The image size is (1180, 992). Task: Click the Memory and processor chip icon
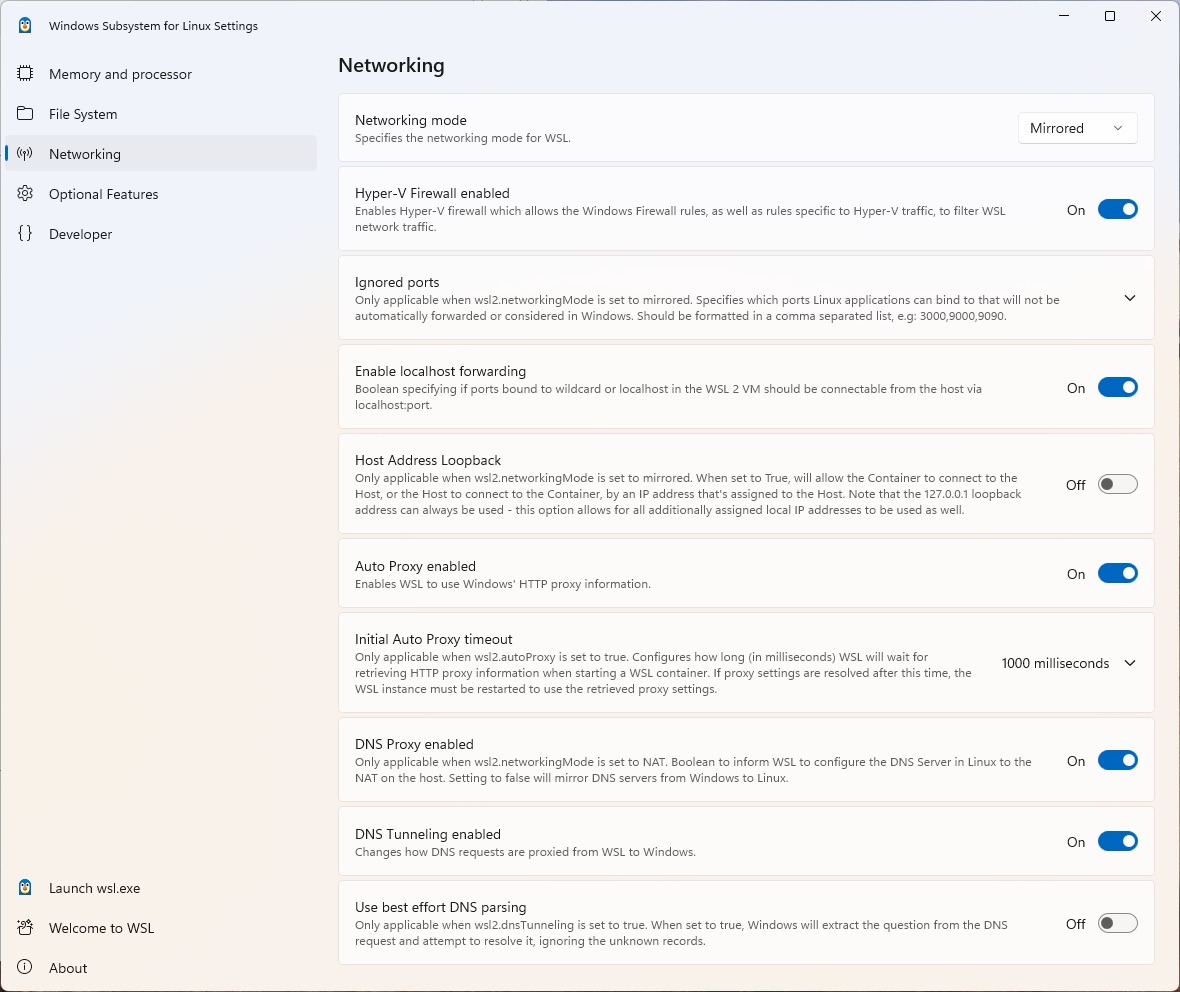25,74
